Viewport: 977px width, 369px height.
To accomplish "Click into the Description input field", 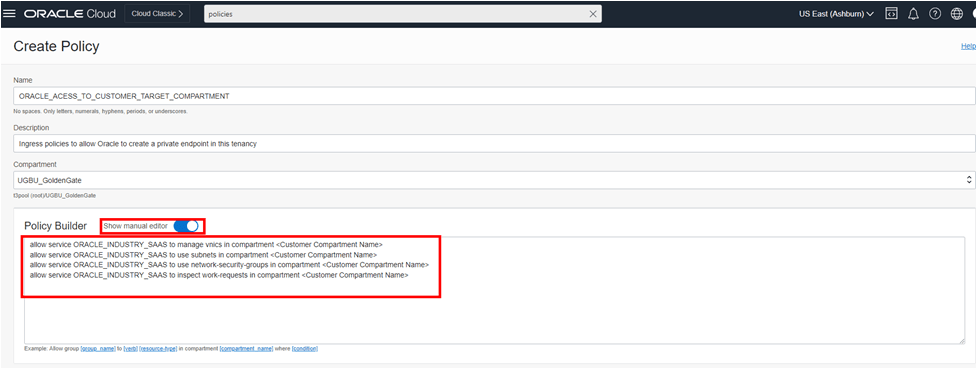I will coord(494,143).
